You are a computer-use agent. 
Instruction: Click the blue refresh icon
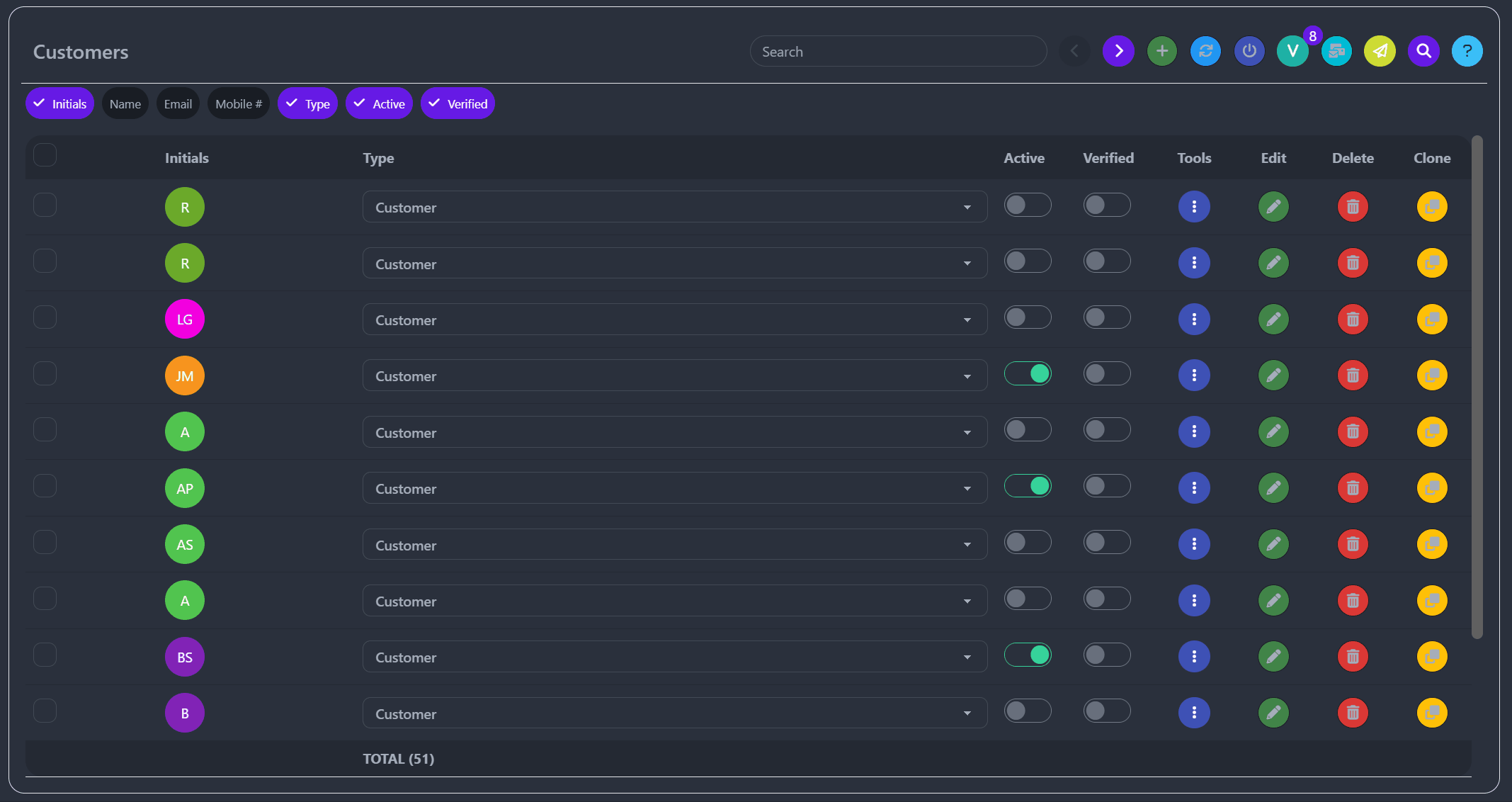1205,51
